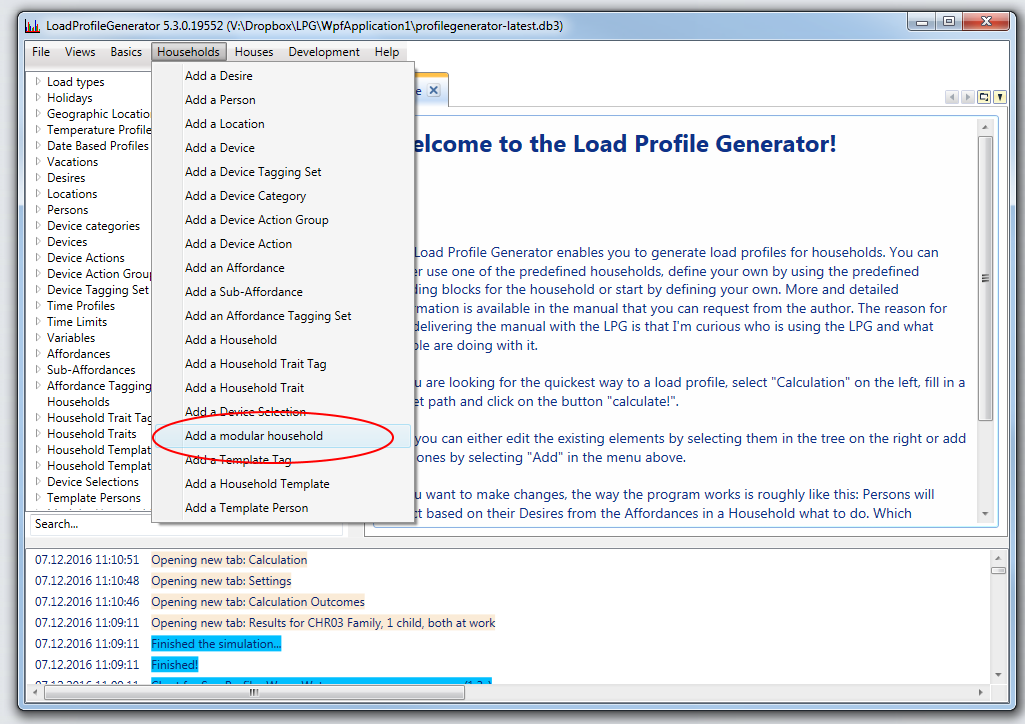Click log entry 'Opening new tab: Calculation'

(229, 560)
